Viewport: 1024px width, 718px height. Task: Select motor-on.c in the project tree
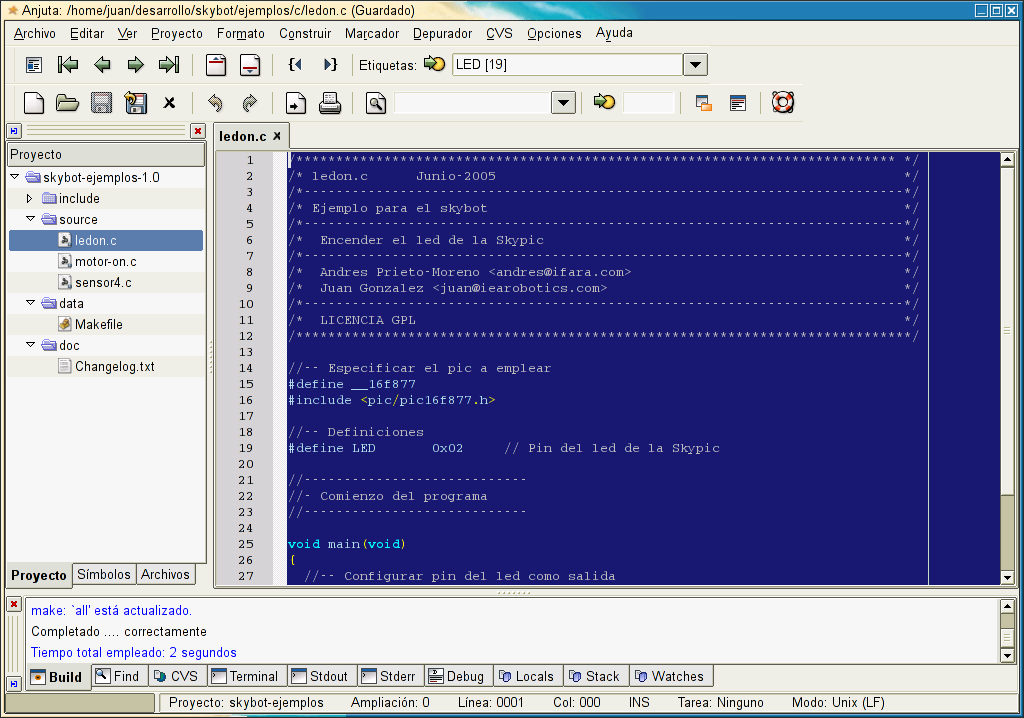tap(105, 262)
